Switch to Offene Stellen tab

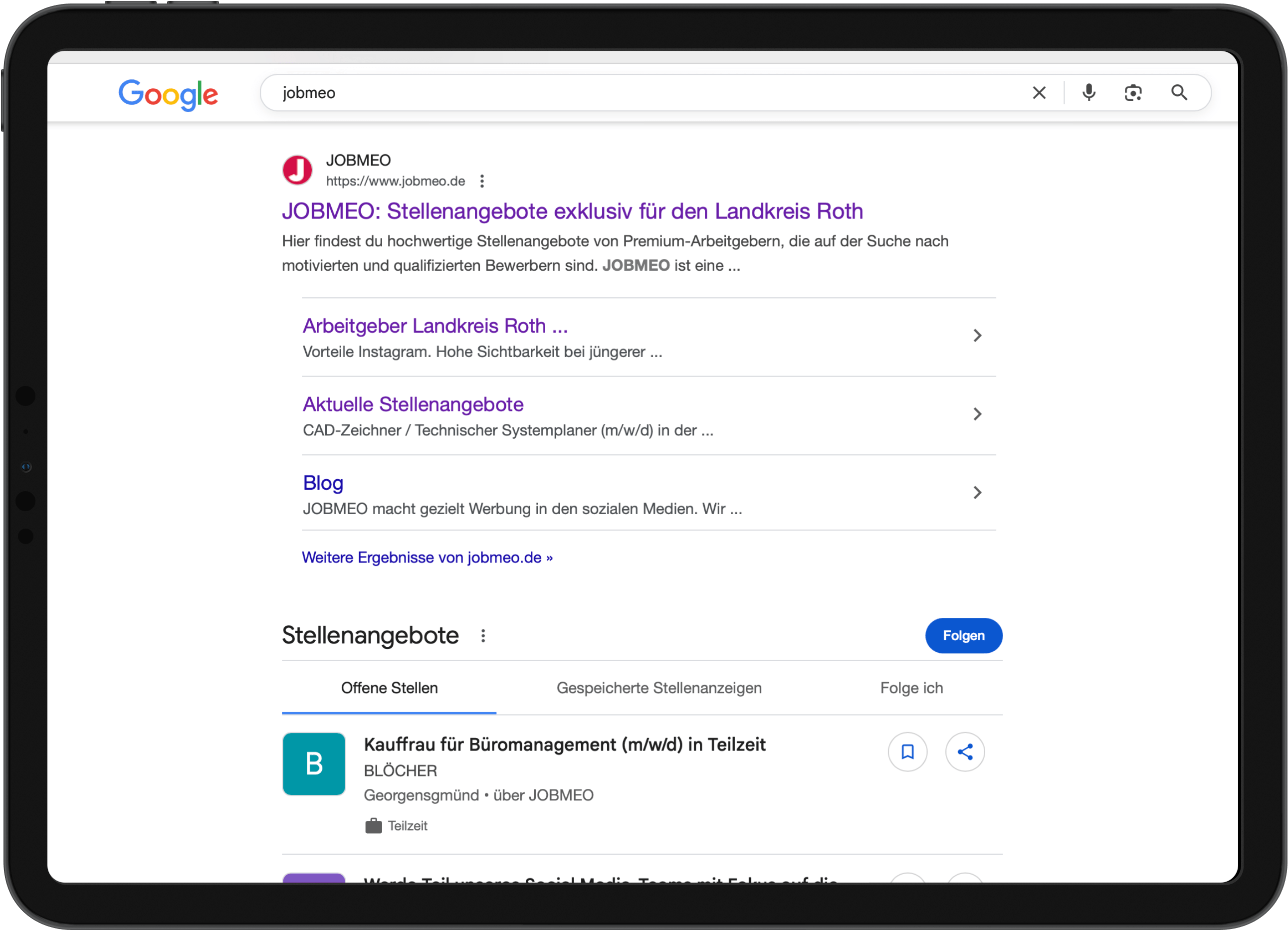tap(389, 688)
